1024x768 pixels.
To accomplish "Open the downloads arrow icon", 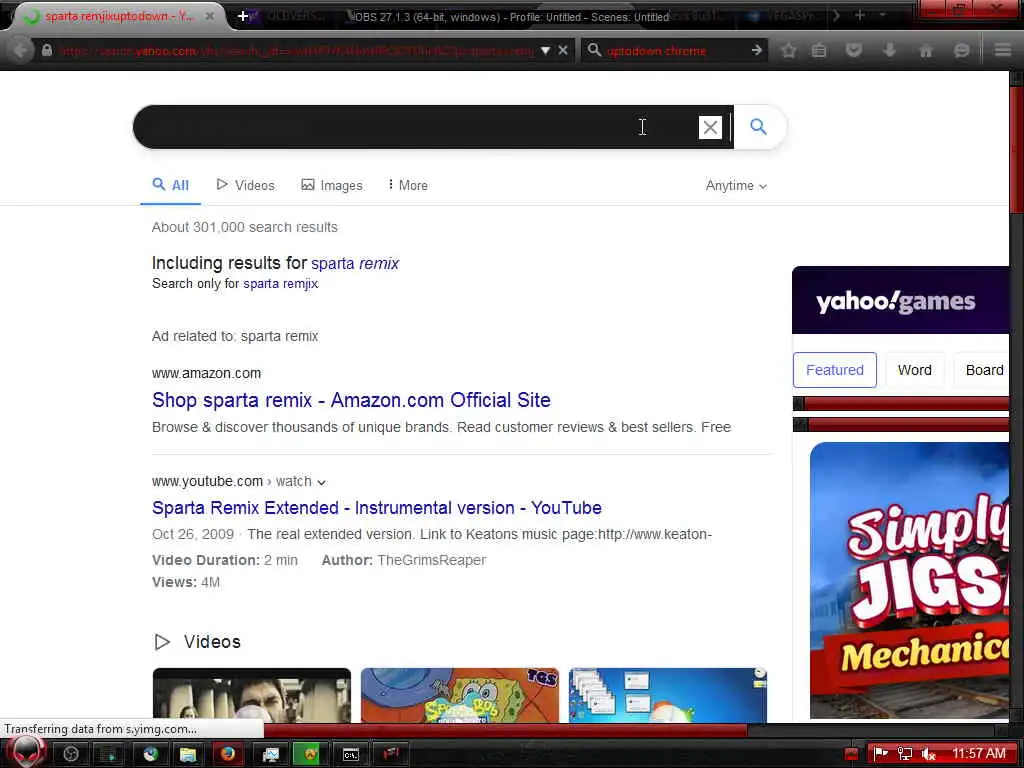I will coord(889,50).
